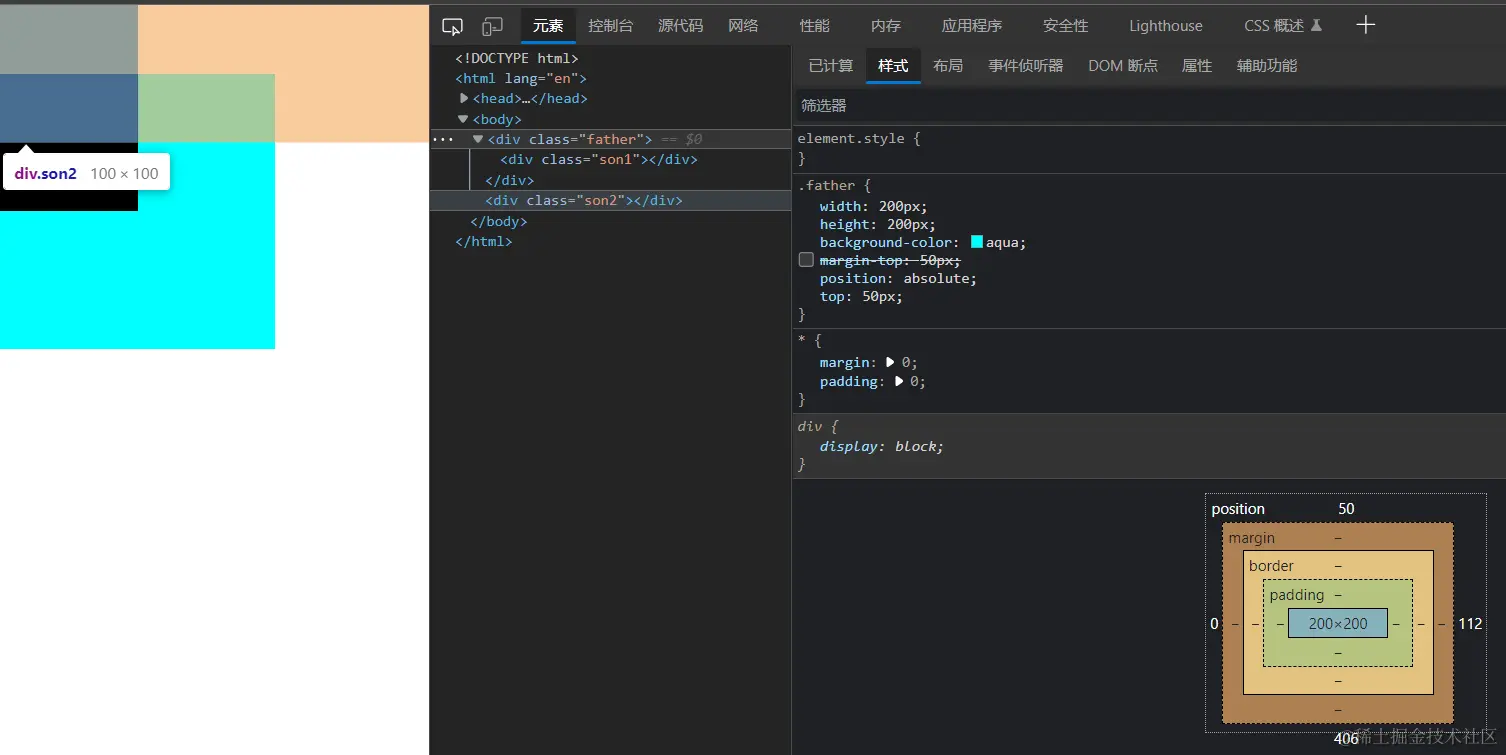
Task: Select the 样式 pane tab
Action: tap(893, 66)
